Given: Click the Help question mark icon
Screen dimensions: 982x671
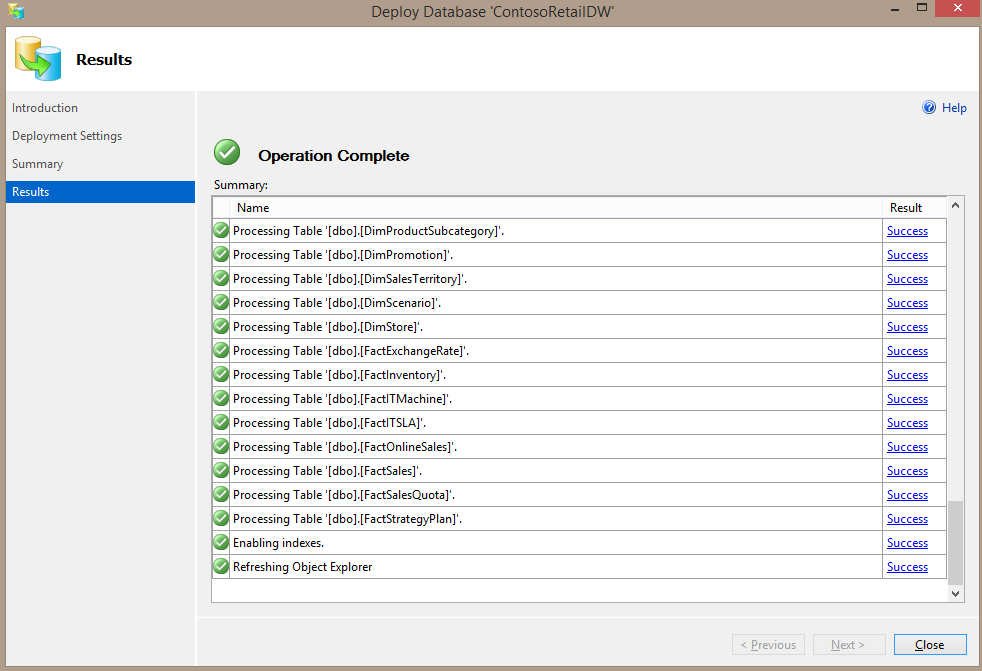Looking at the screenshot, I should 929,108.
